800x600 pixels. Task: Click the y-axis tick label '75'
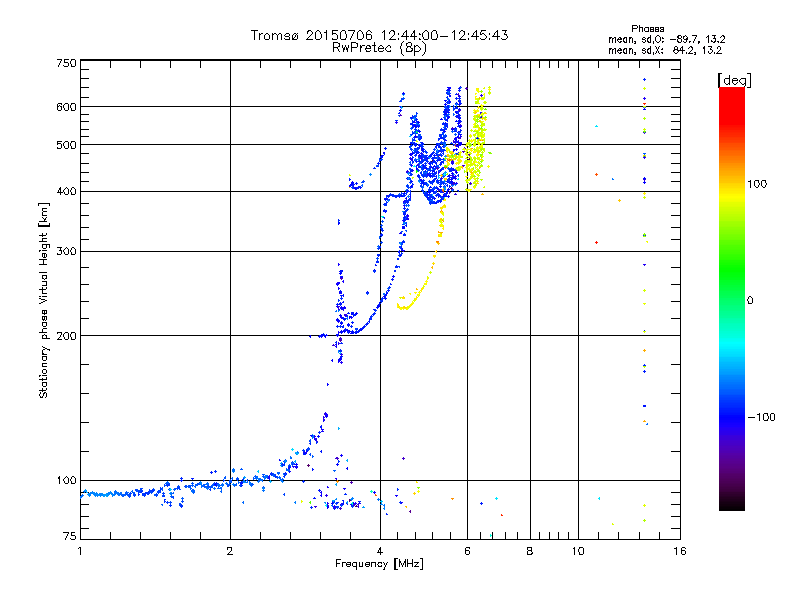pyautogui.click(x=70, y=536)
